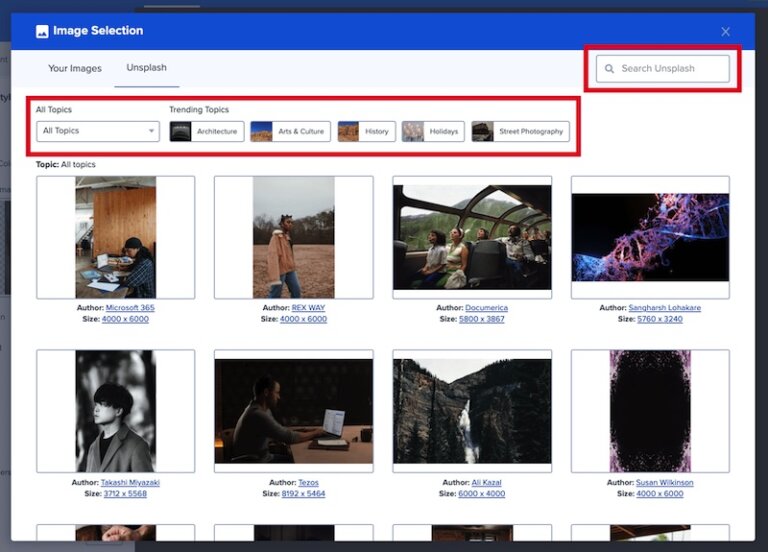
Task: Select the train passengers photo by Documerica
Action: pyautogui.click(x=472, y=237)
